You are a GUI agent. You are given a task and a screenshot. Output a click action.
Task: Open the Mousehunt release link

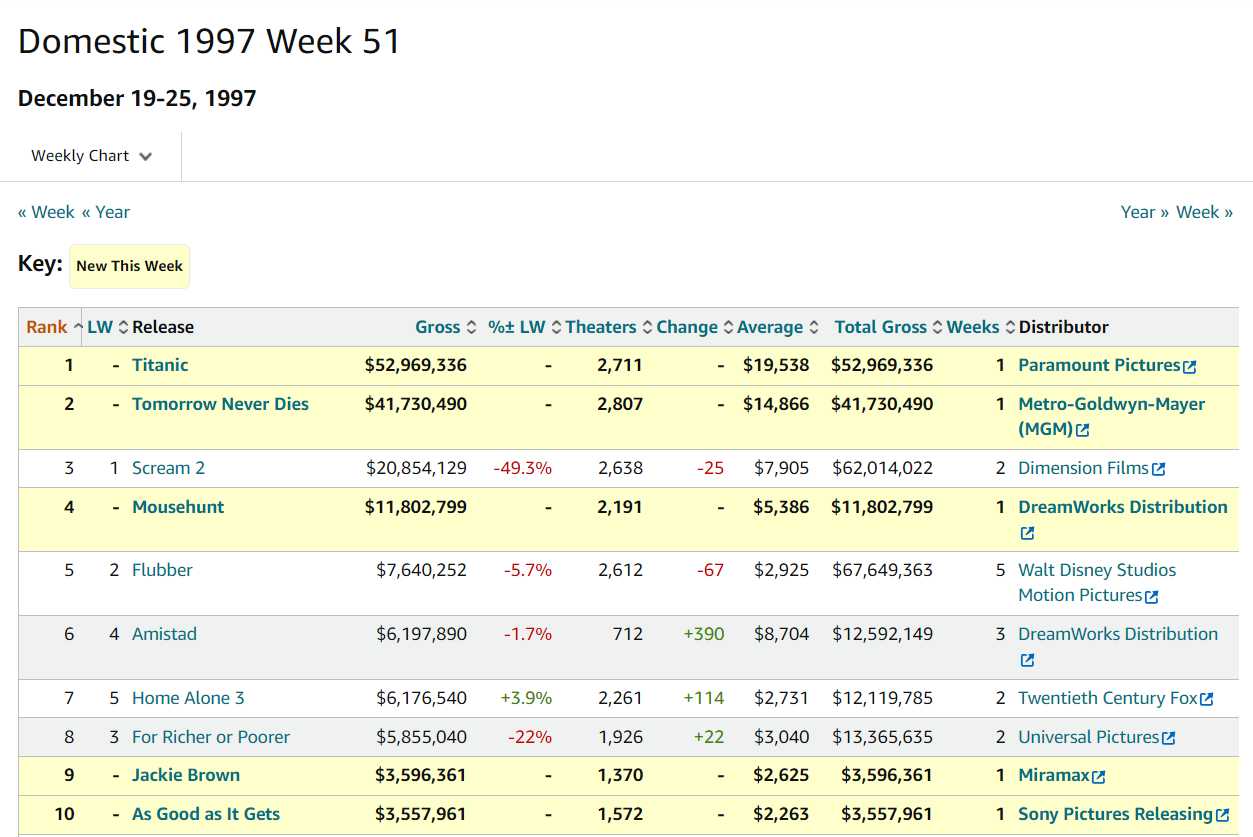pyautogui.click(x=178, y=507)
